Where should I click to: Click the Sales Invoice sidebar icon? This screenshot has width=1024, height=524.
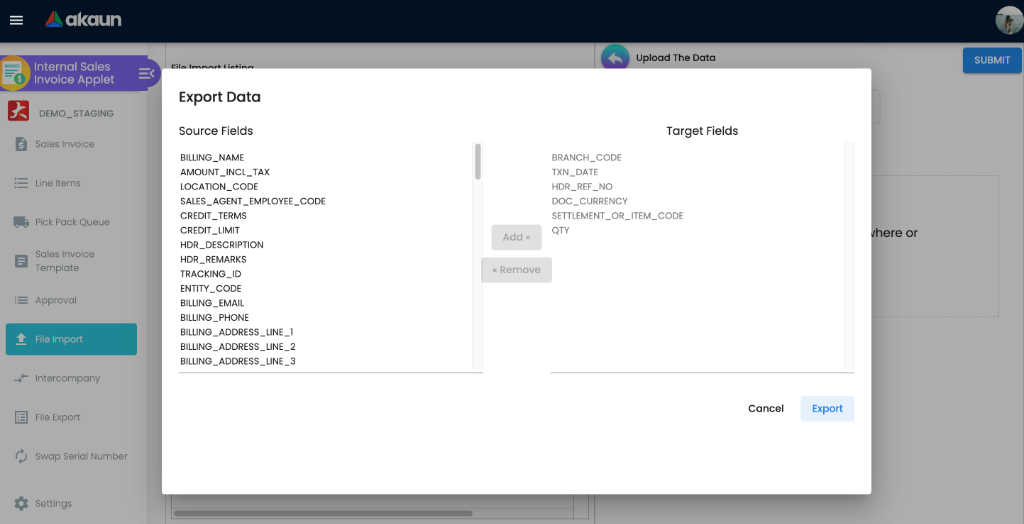[21, 144]
